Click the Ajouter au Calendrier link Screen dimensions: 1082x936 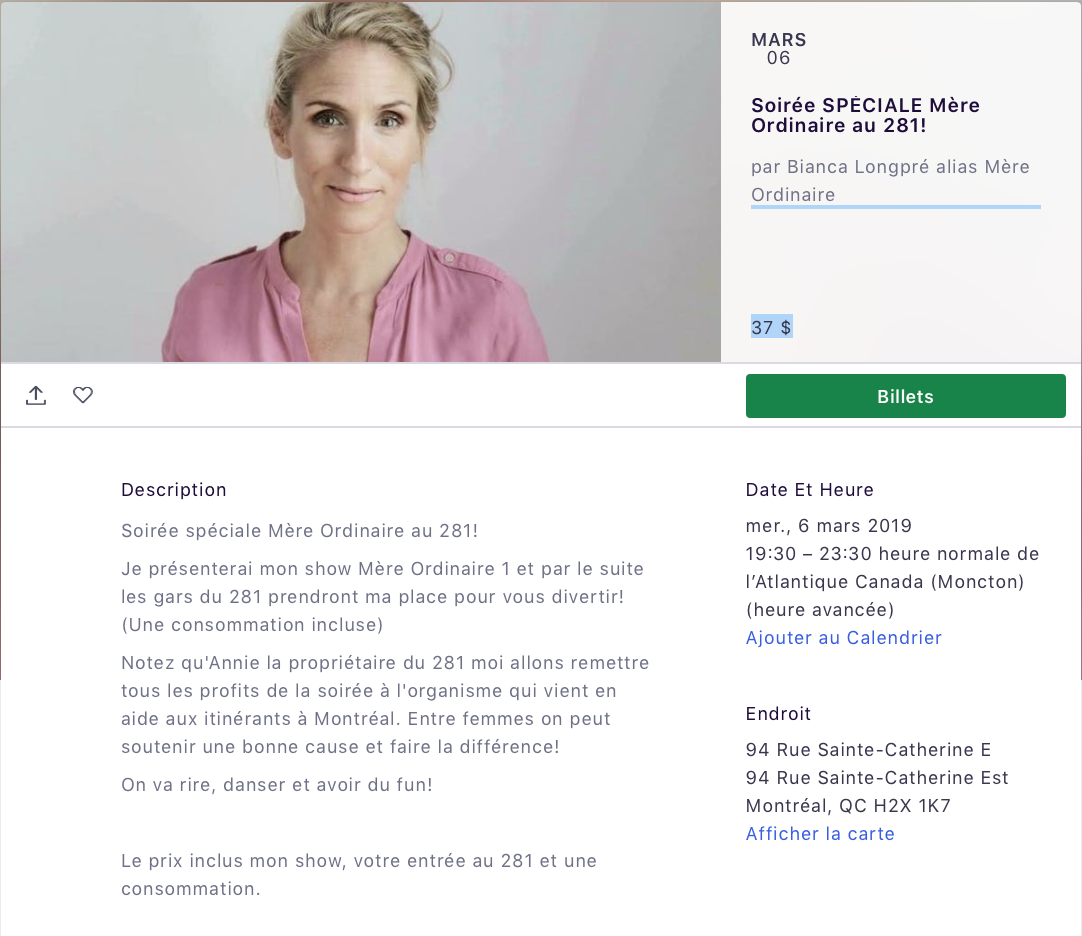843,638
